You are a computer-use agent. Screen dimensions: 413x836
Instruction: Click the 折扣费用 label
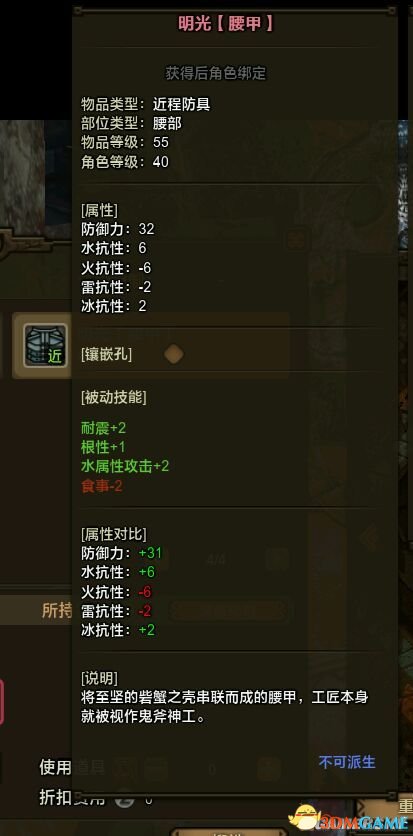(x=72, y=798)
